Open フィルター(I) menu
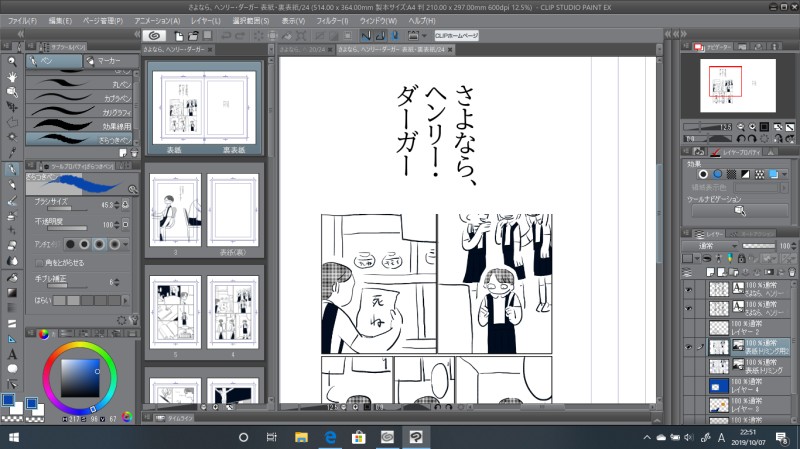This screenshot has width=800, height=449. (x=332, y=21)
